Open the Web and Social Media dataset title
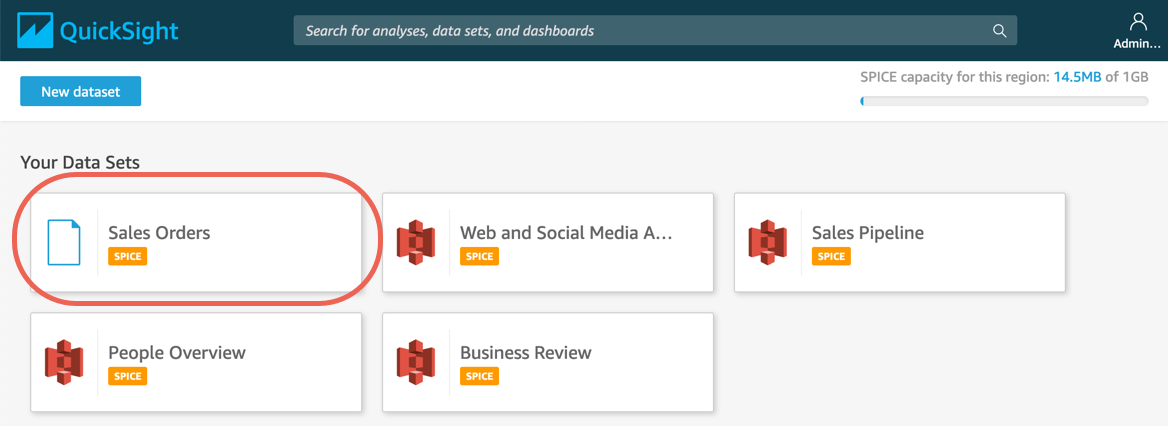Viewport: 1168px width, 426px height. click(x=565, y=233)
